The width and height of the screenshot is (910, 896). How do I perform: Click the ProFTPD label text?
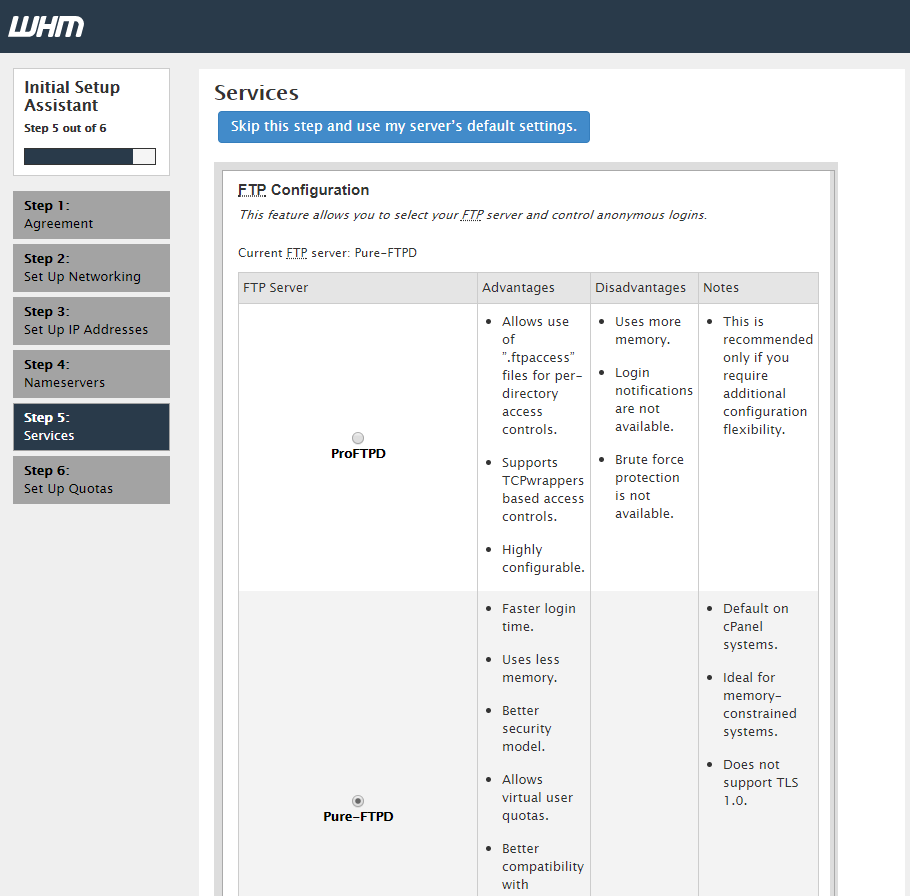(358, 454)
